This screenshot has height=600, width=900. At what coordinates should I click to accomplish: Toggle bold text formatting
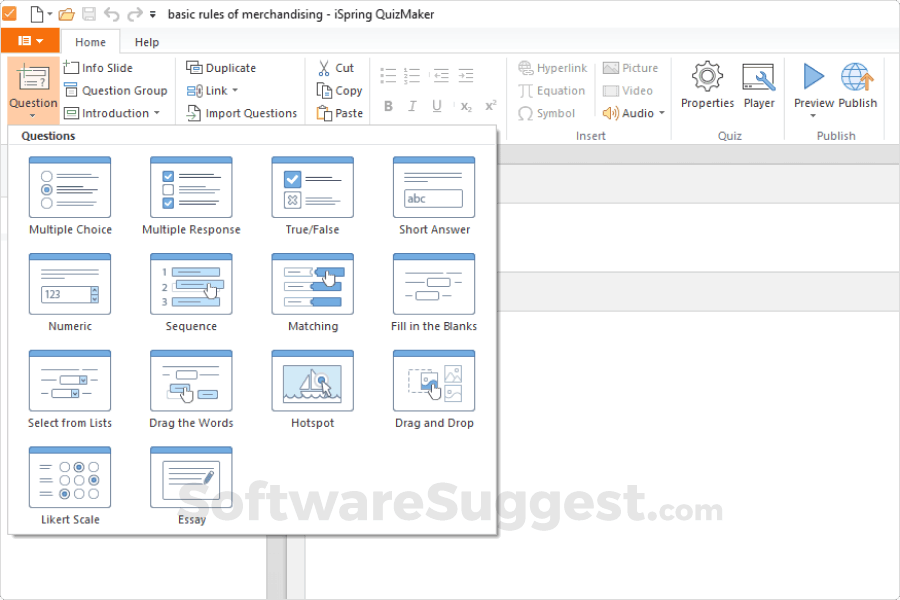point(388,105)
